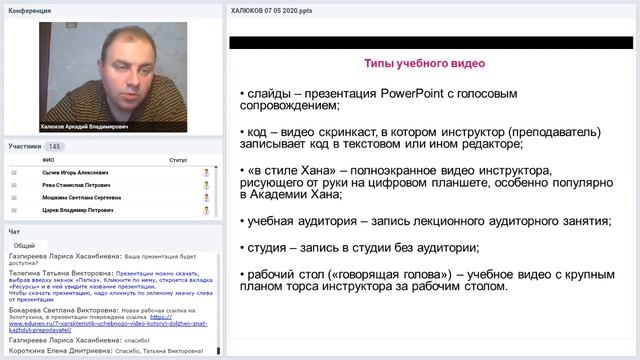Click the gray marker left of Царев Владимир Петрович

[14, 211]
